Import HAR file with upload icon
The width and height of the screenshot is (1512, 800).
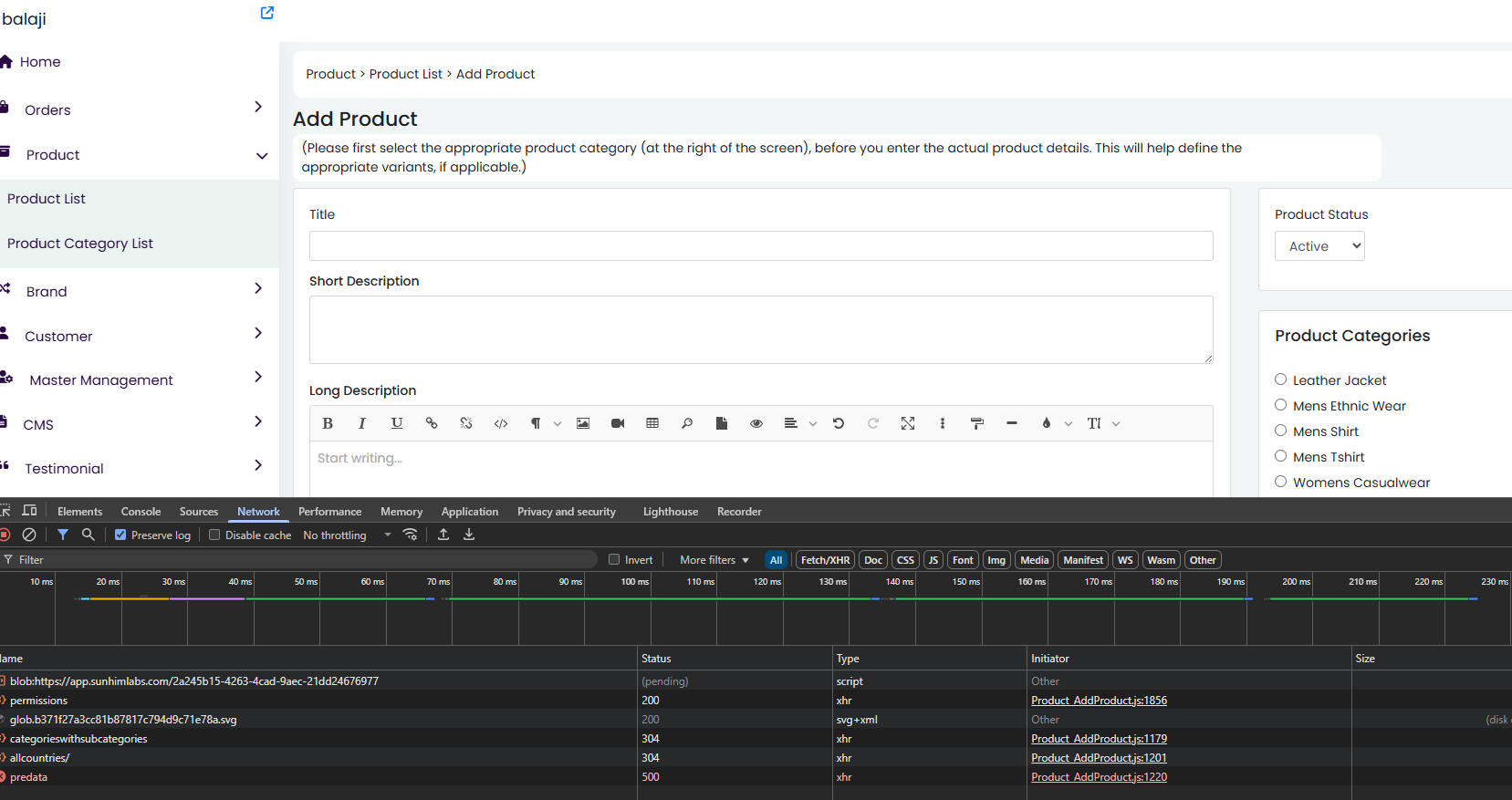point(443,535)
